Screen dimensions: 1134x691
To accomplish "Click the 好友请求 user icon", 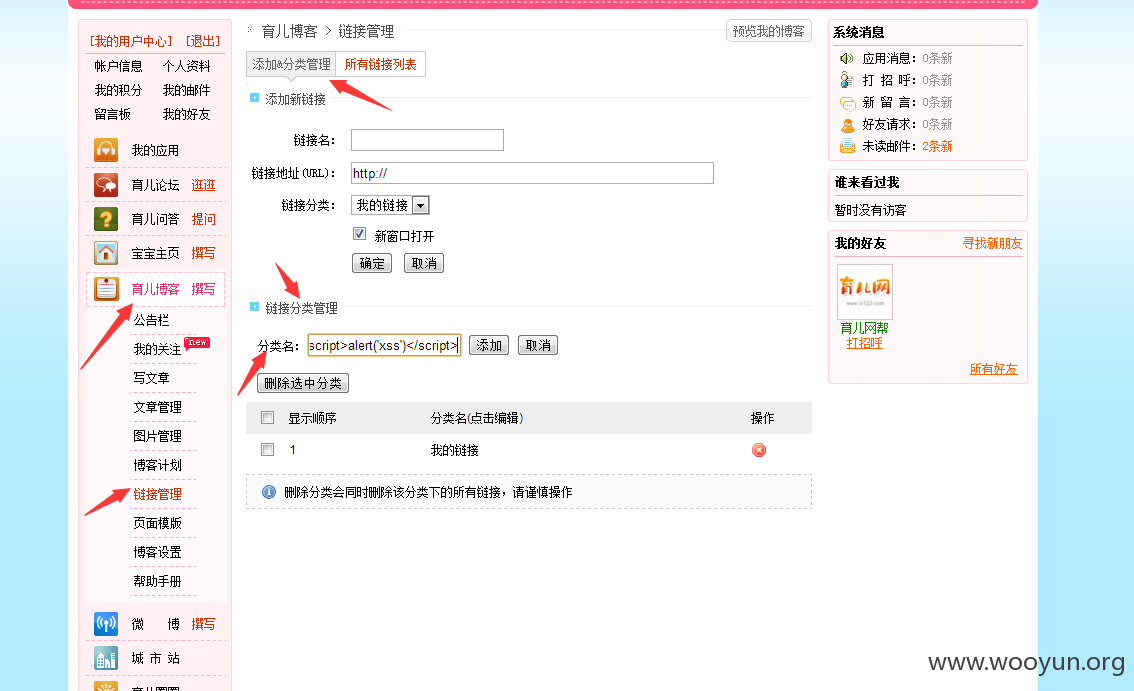I will tap(847, 125).
